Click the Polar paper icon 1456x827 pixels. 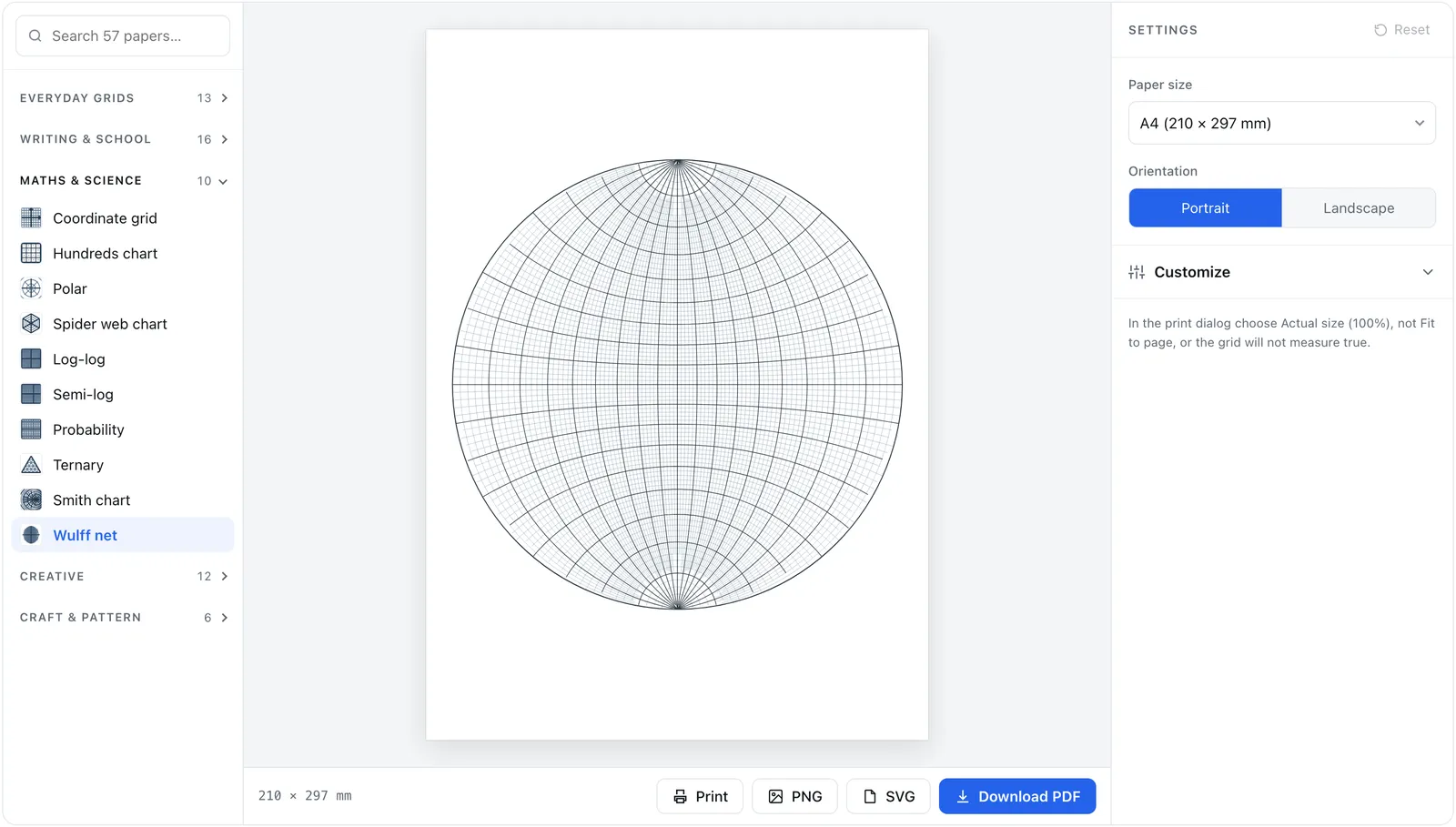[31, 288]
